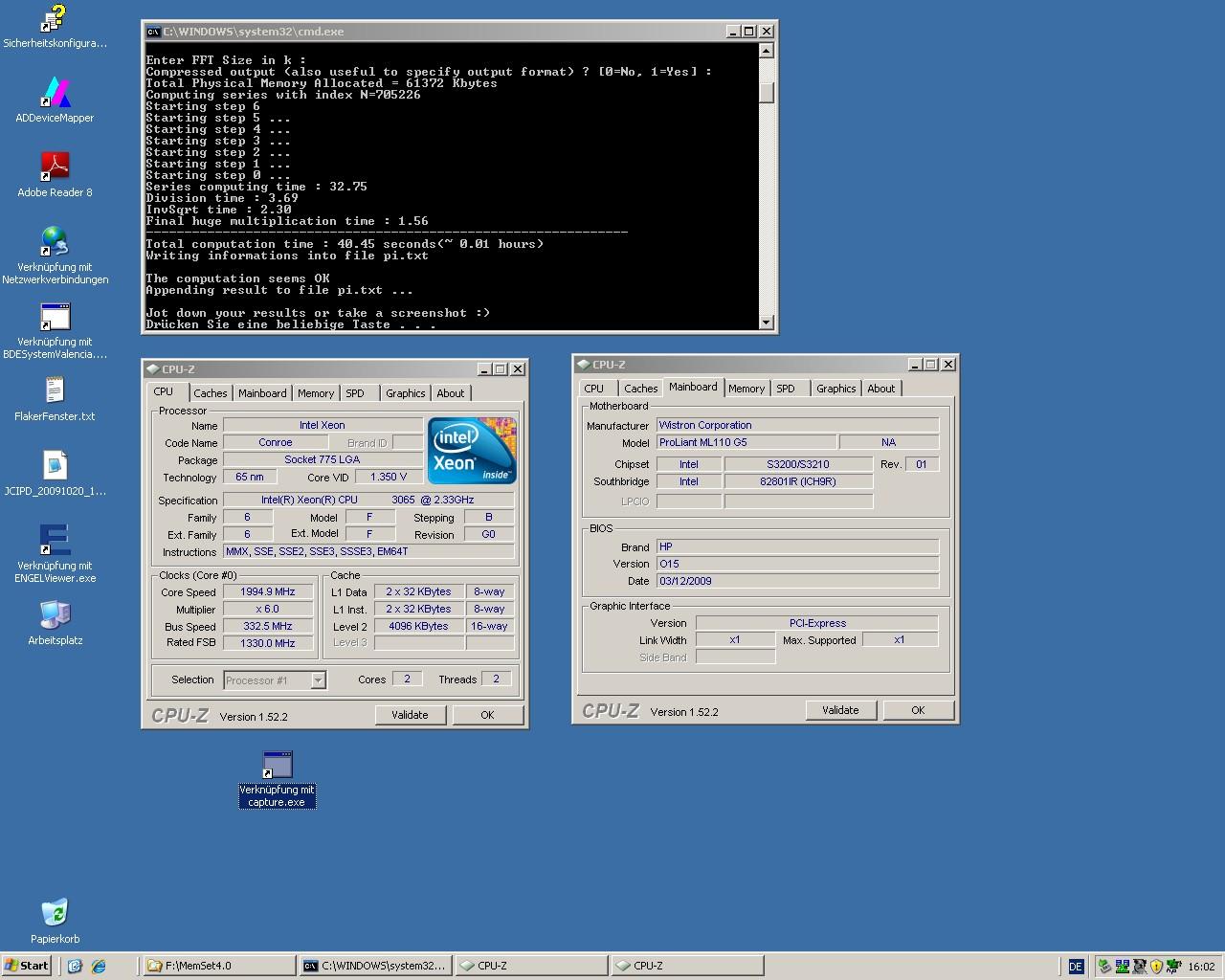Click clock showing 16:02
1225x980 pixels.
click(x=1201, y=967)
